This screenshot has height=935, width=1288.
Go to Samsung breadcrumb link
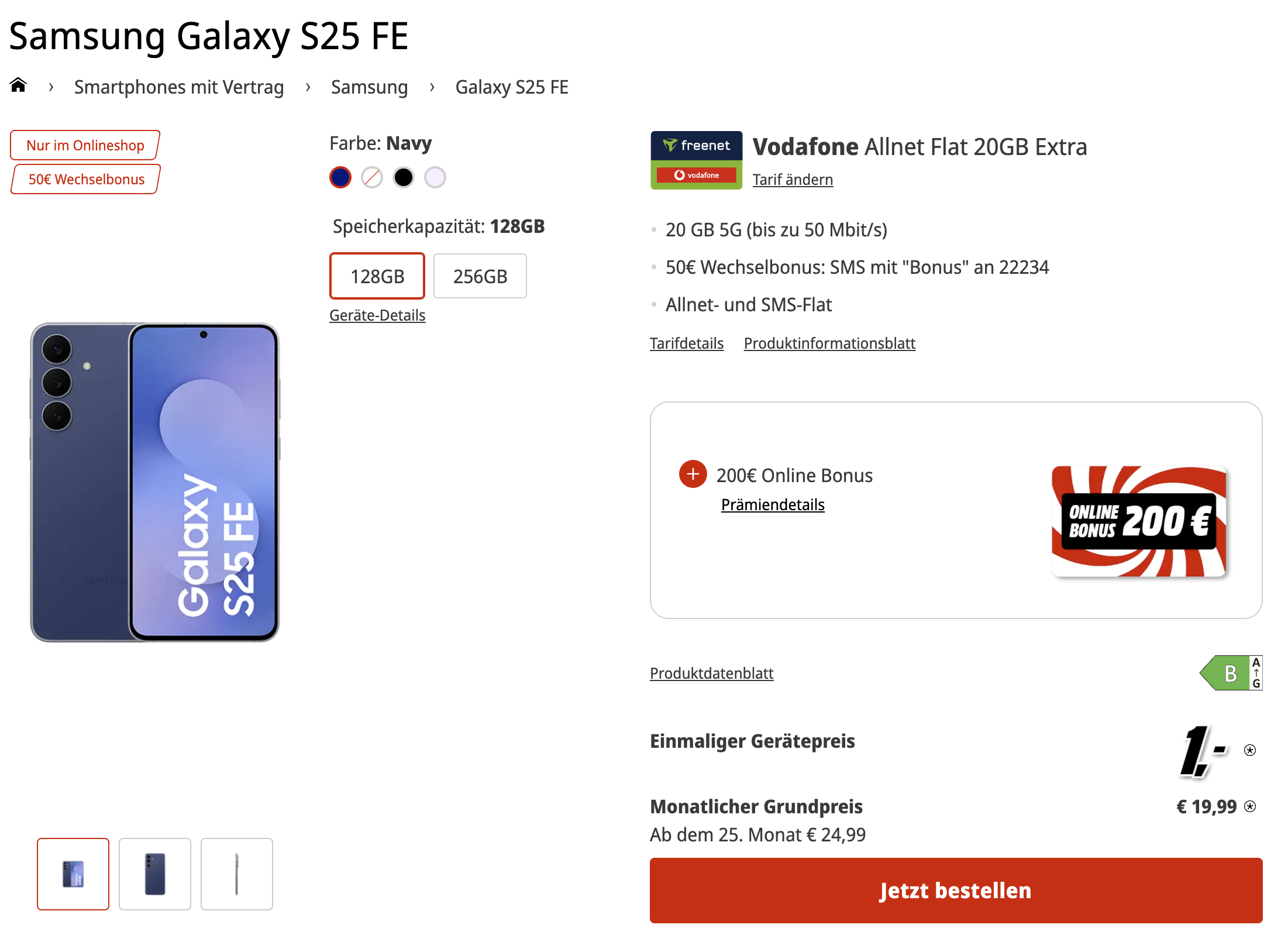pos(369,87)
